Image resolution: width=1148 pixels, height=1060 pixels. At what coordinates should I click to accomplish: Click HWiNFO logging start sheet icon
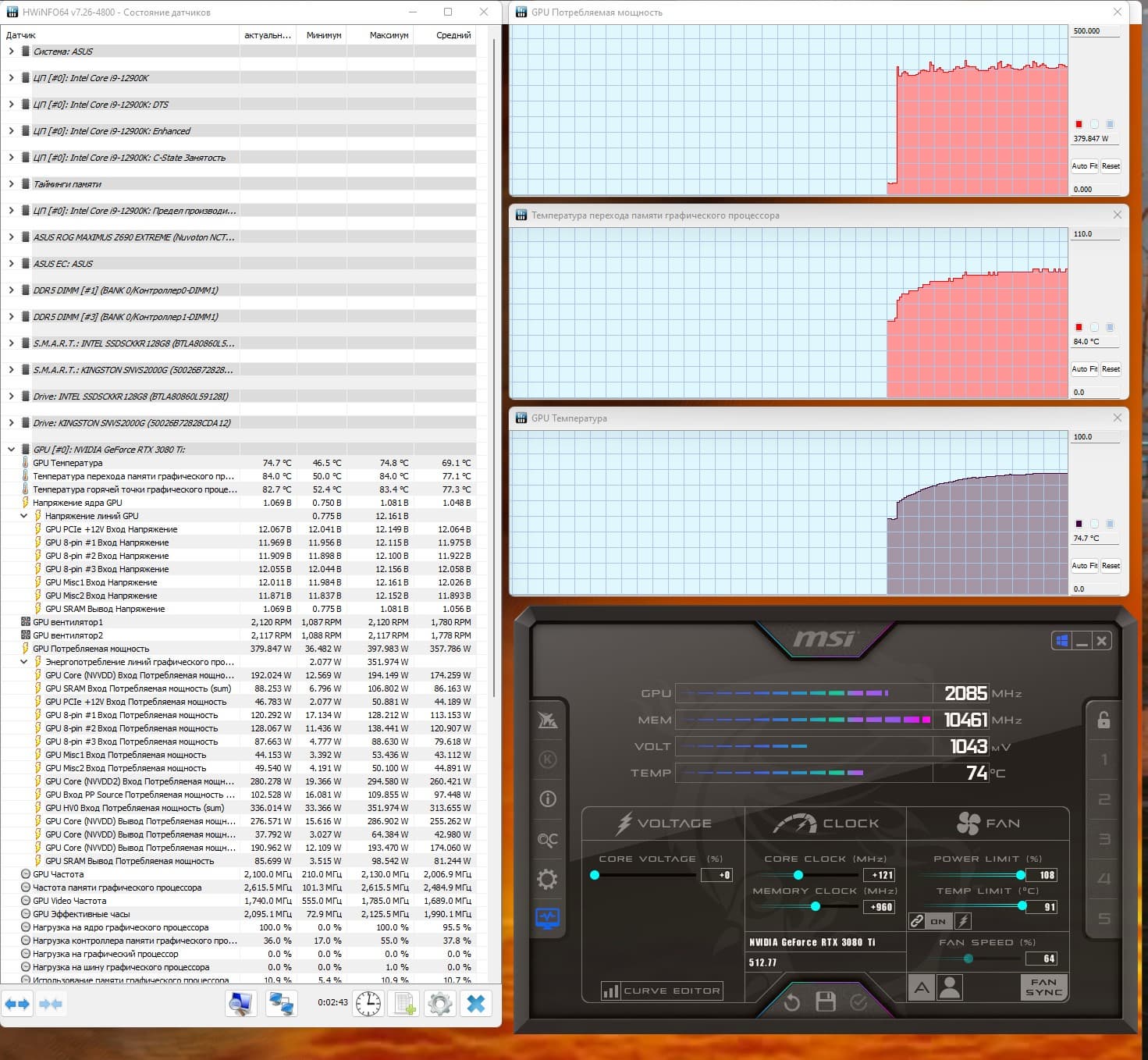[x=404, y=1003]
